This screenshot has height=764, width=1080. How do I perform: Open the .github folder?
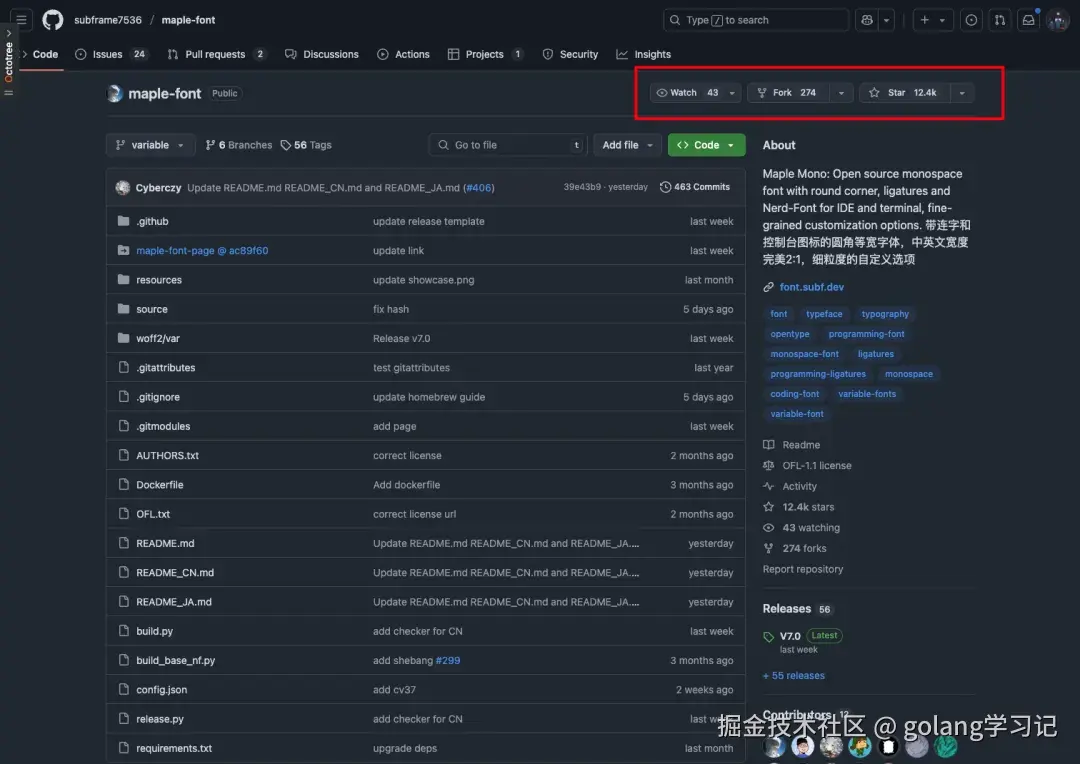click(x=152, y=221)
